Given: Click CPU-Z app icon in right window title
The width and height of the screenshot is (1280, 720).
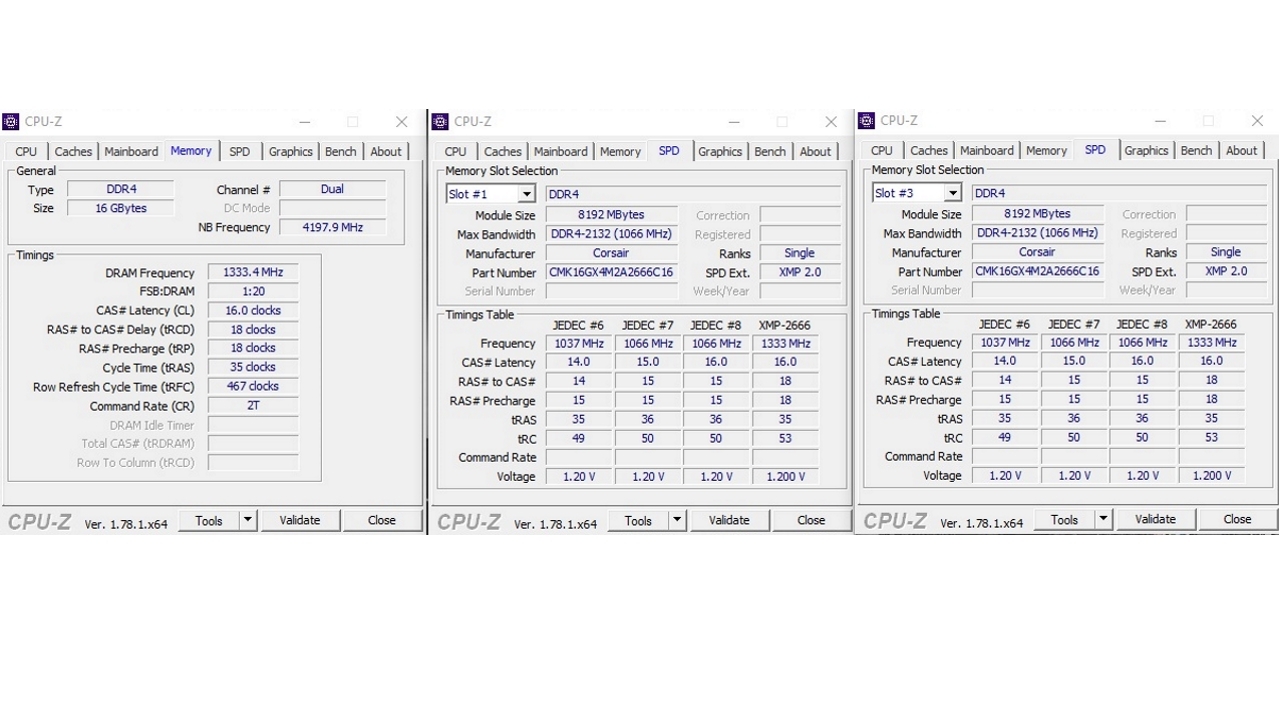Looking at the screenshot, I should click(867, 121).
